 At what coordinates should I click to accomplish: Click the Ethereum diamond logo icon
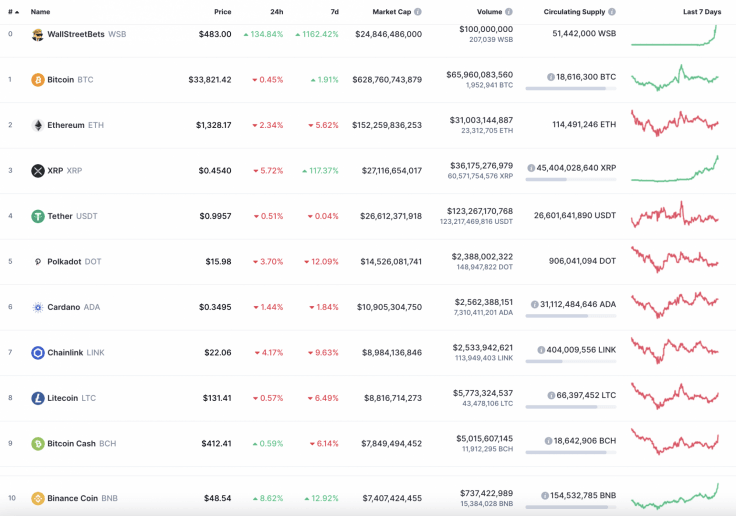click(x=38, y=125)
